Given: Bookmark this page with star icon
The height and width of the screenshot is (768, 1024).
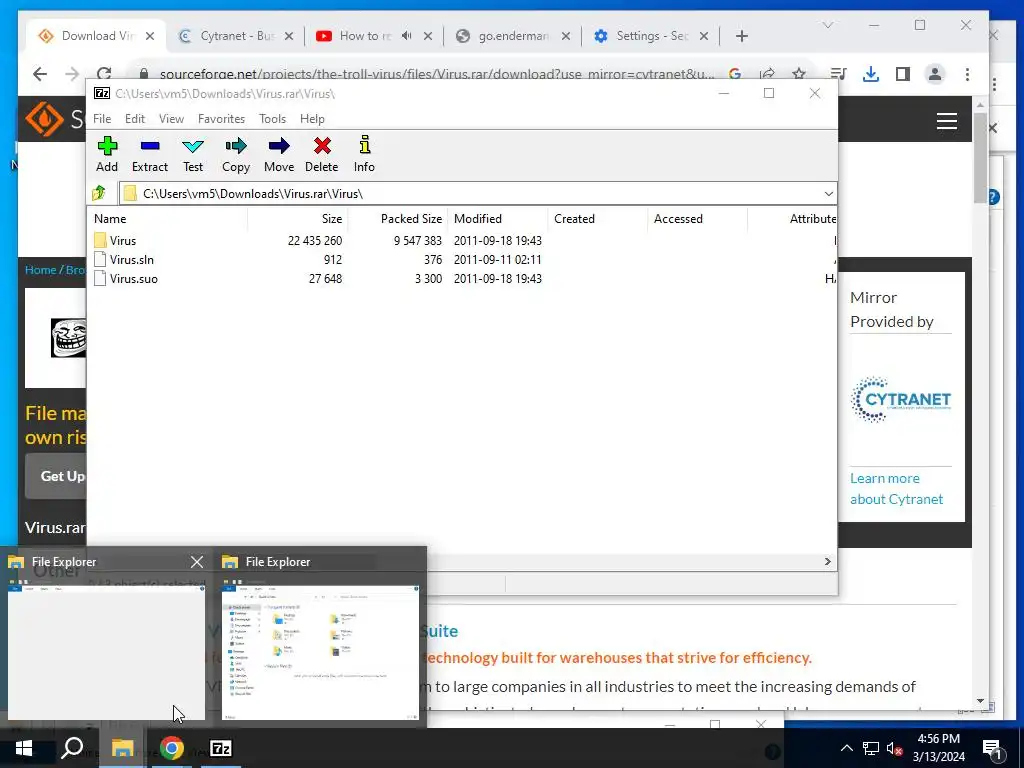Looking at the screenshot, I should pos(799,74).
